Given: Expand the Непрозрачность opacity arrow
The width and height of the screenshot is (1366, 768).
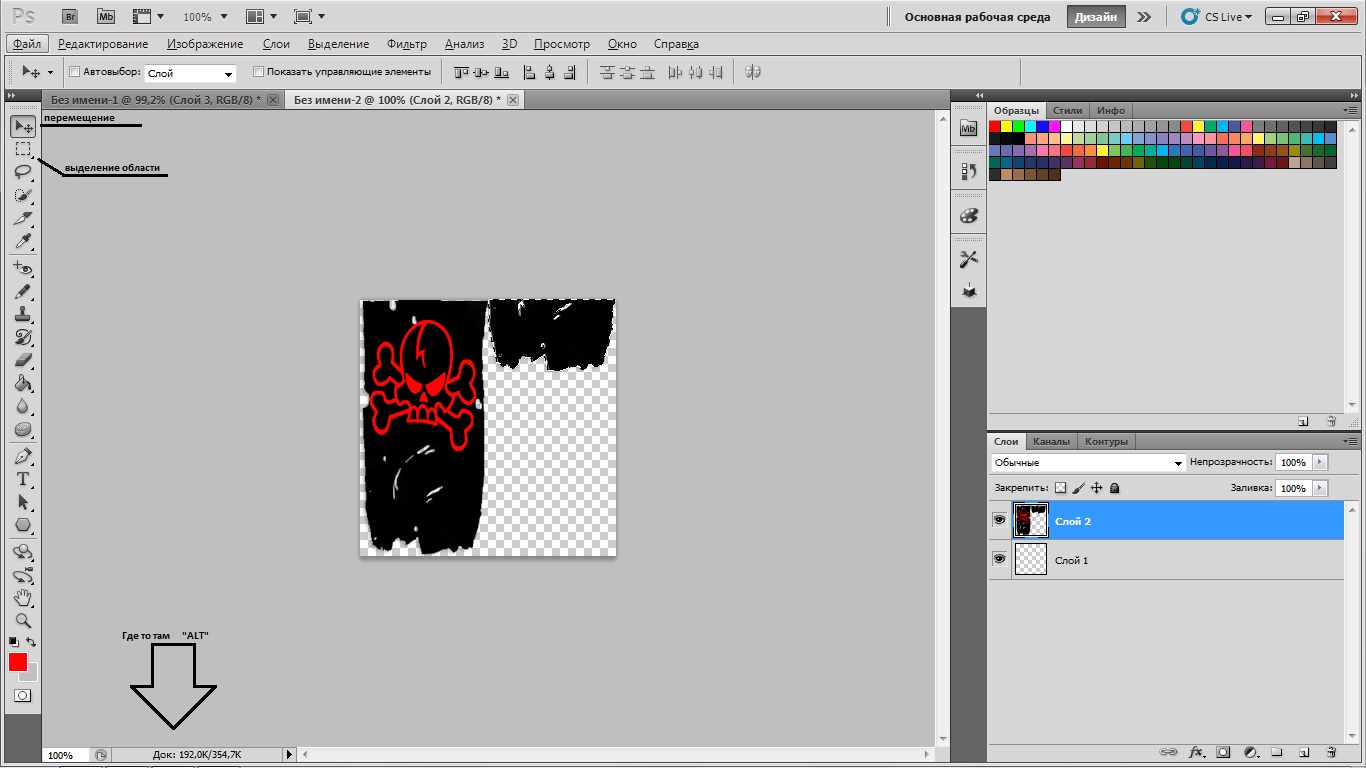Looking at the screenshot, I should [x=1320, y=463].
